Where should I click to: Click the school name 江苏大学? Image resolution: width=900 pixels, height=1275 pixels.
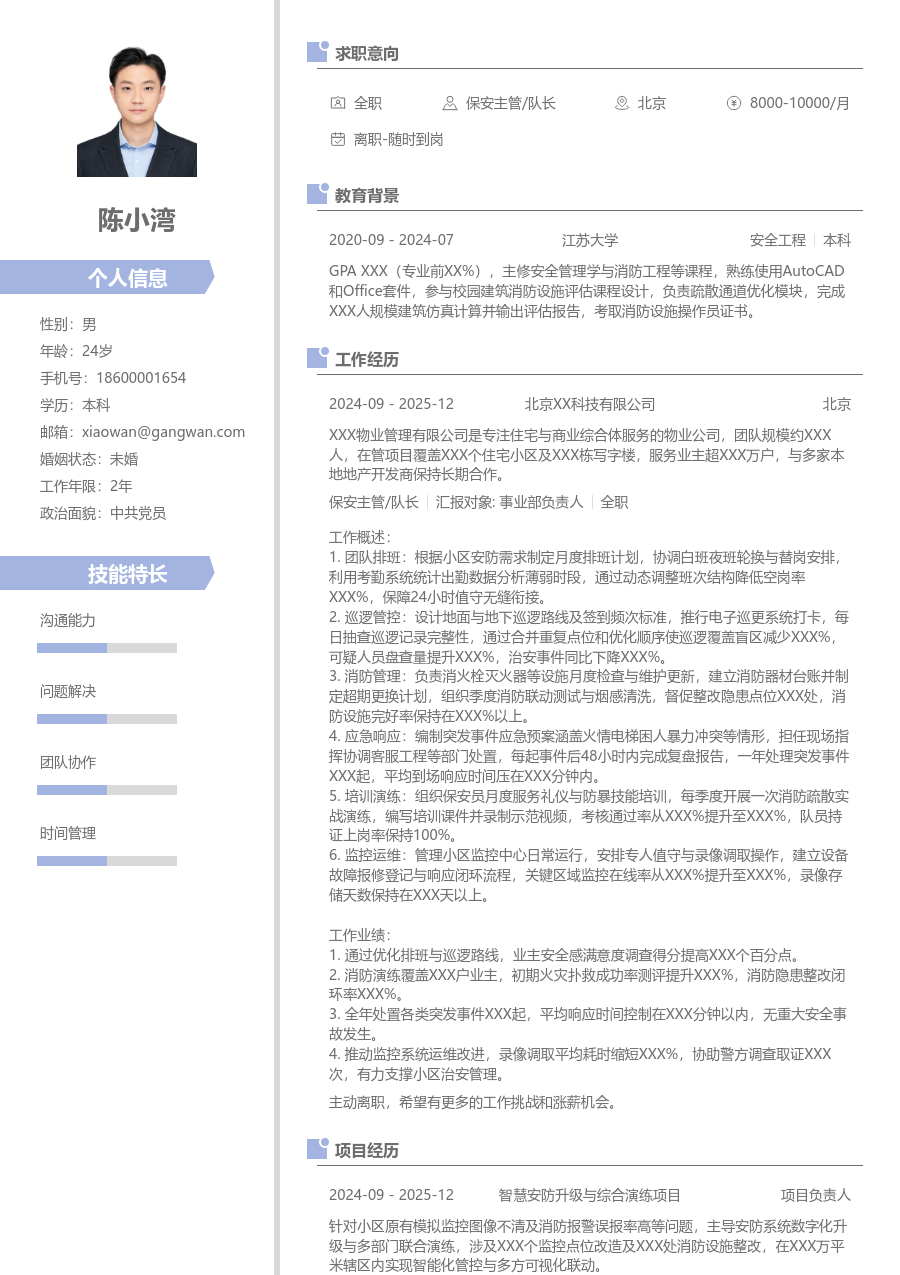(590, 240)
